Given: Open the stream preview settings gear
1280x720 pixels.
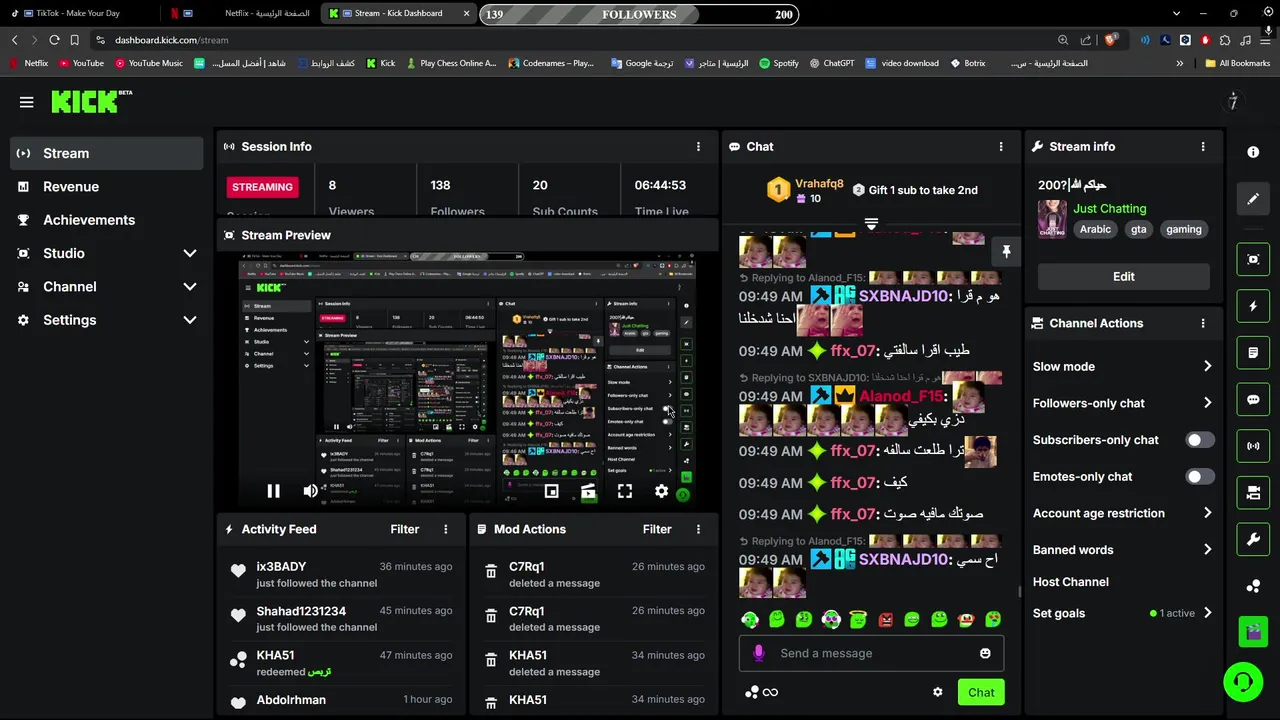Looking at the screenshot, I should pos(661,491).
